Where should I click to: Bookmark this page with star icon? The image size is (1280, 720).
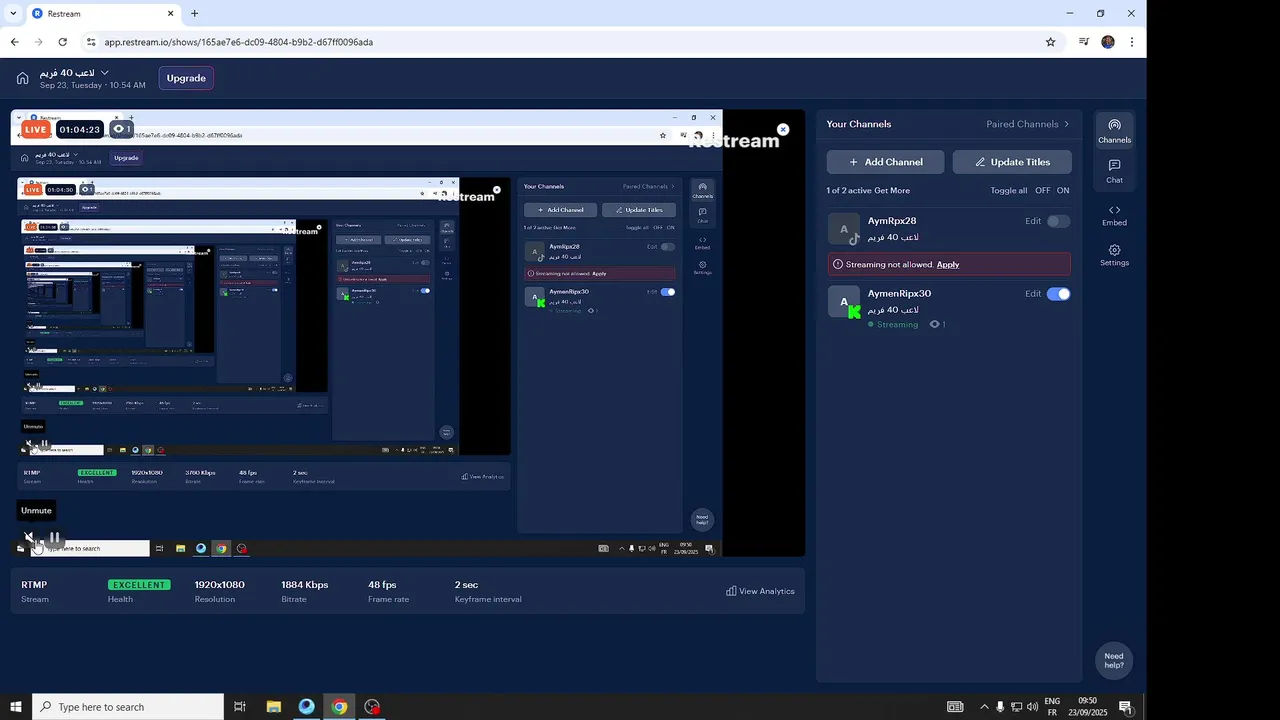(1050, 42)
